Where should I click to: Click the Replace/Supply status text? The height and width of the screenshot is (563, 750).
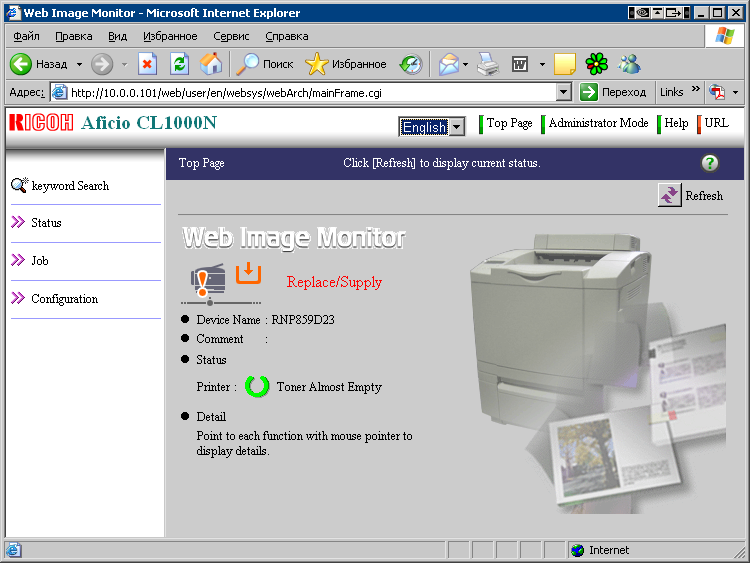[334, 282]
